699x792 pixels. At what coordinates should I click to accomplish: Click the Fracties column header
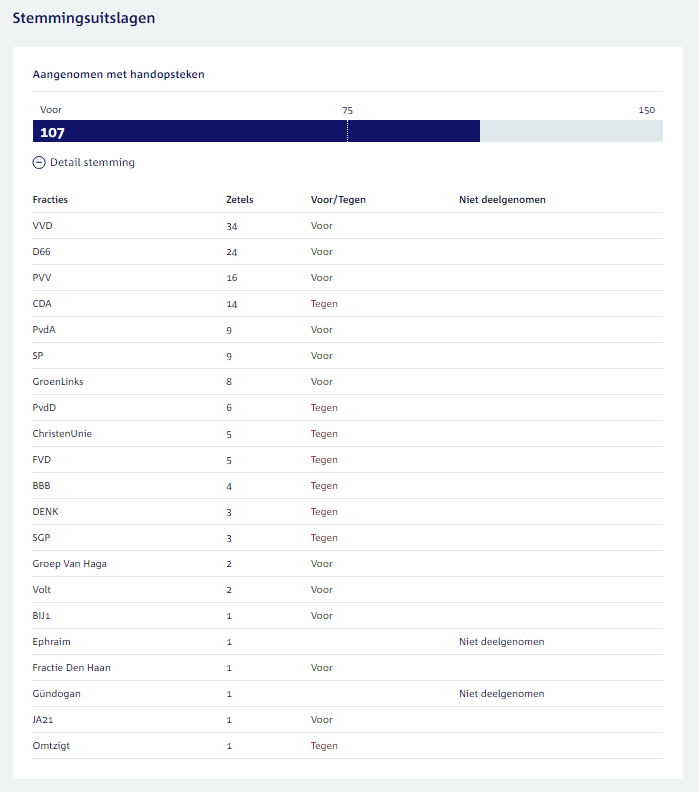tap(50, 200)
